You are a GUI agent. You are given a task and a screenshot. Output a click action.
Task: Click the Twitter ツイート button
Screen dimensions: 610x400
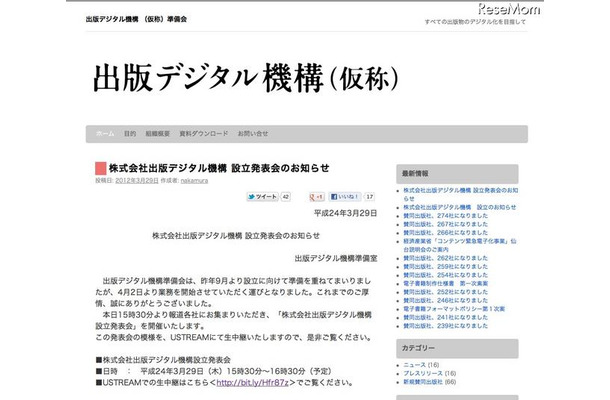click(263, 197)
